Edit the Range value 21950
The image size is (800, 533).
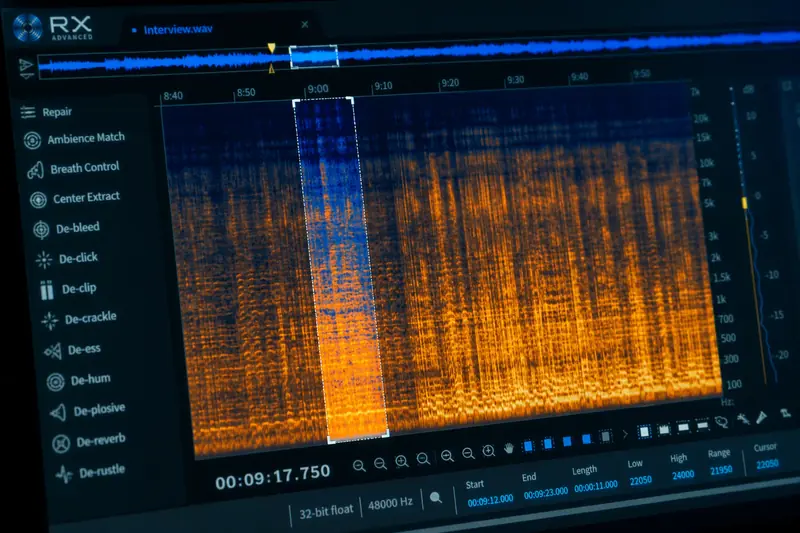coord(721,470)
